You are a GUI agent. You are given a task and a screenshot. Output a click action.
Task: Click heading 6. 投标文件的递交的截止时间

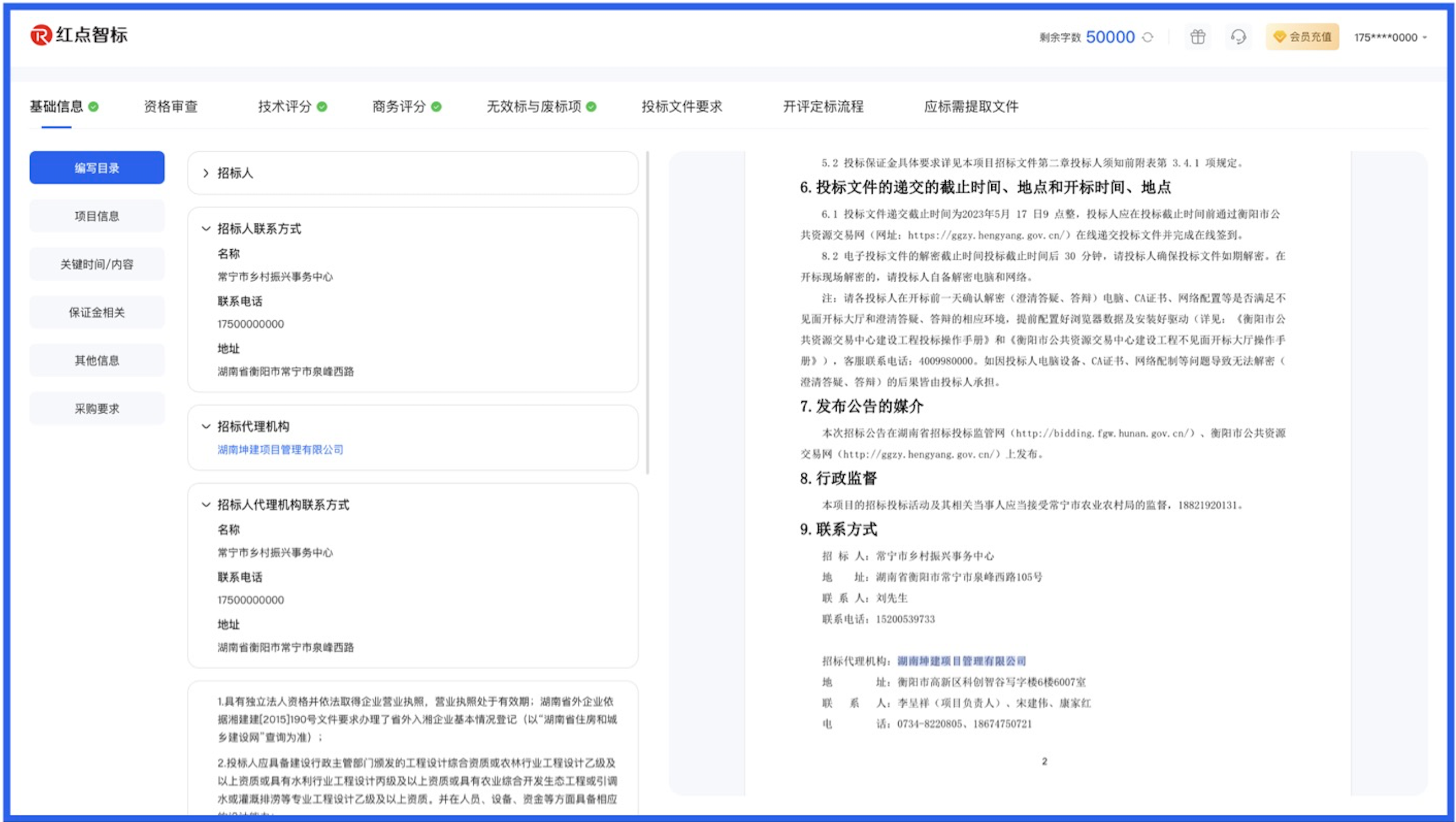pyautogui.click(x=985, y=187)
